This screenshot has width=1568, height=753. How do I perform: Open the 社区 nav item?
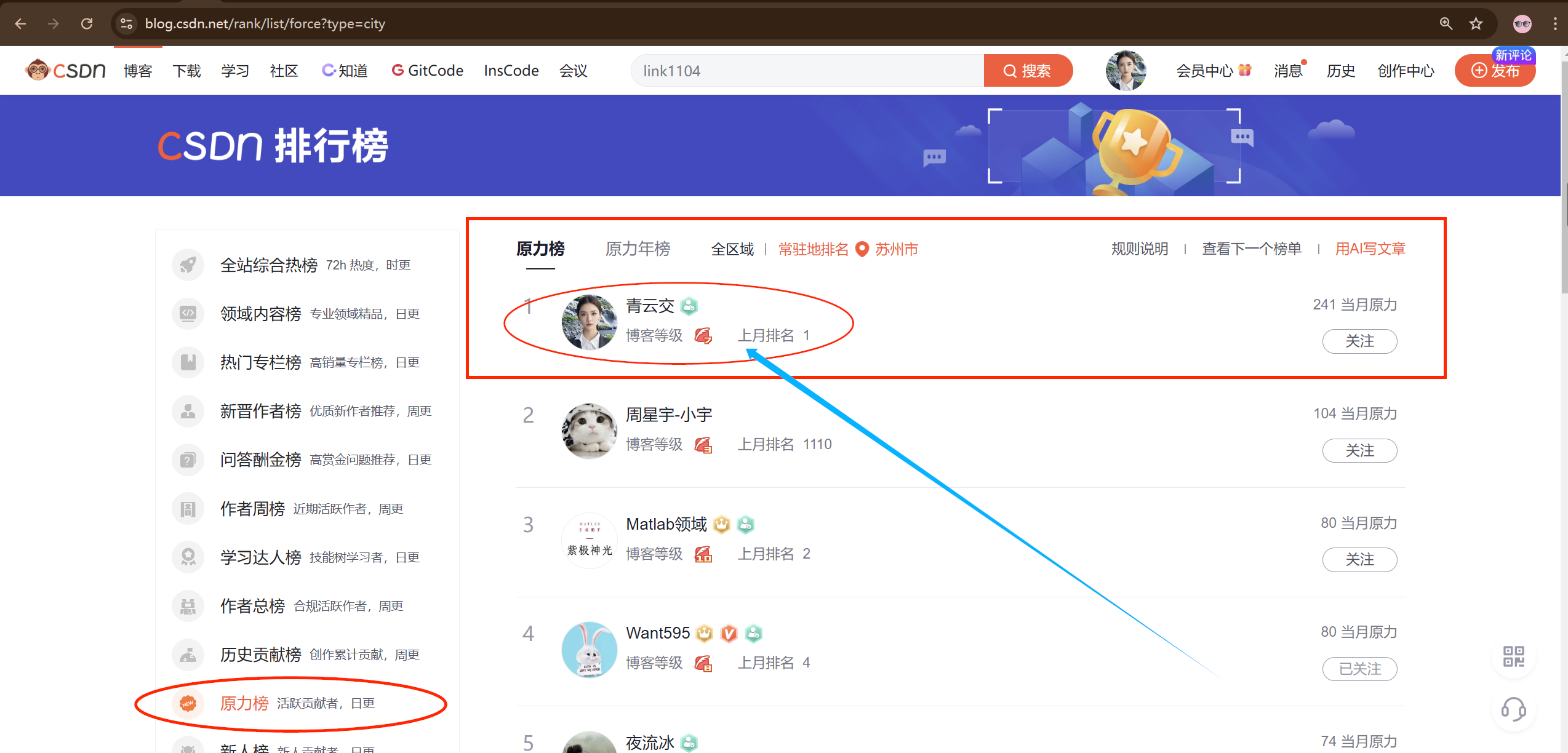(x=284, y=71)
